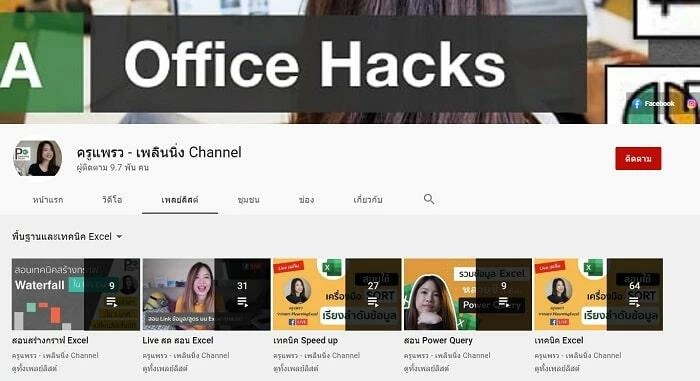This screenshot has width=700, height=381.
Task: Select the ชุมชน tab
Action: tap(249, 200)
